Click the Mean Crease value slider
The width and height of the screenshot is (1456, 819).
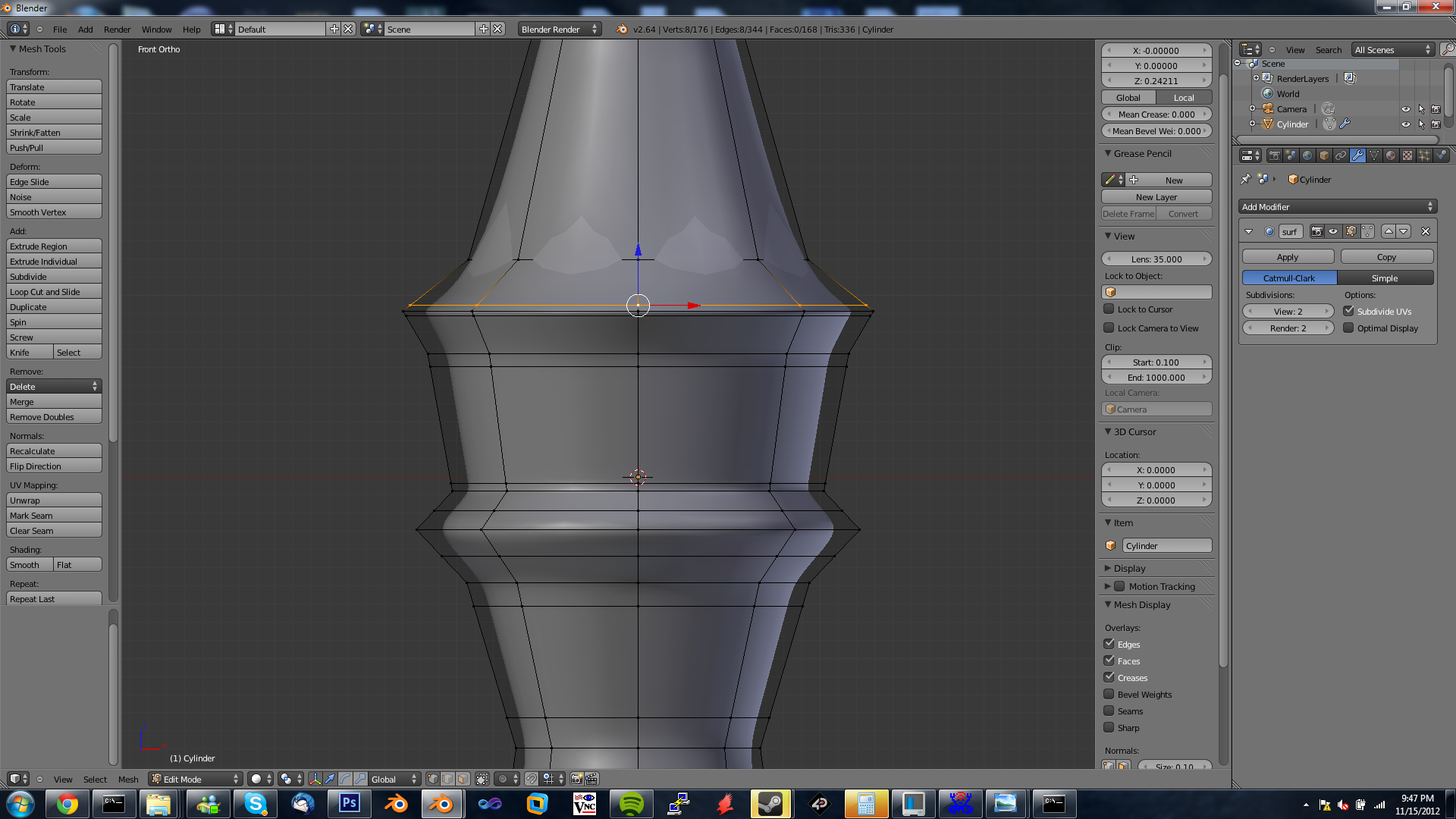pos(1156,114)
